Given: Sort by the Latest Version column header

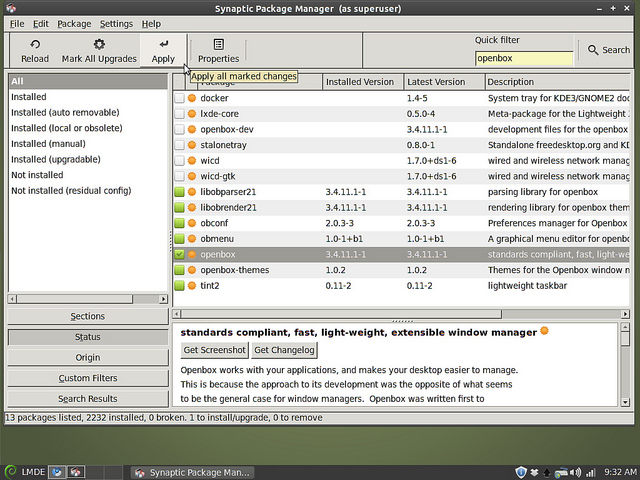Looking at the screenshot, I should (x=444, y=82).
